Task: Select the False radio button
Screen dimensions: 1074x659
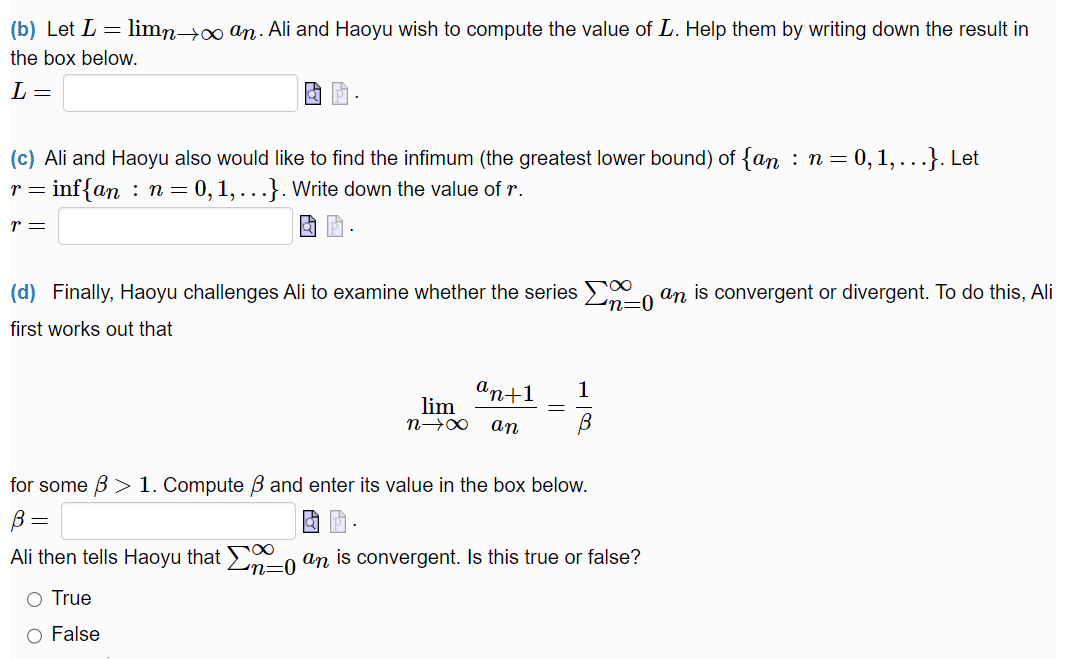Action: (x=33, y=634)
